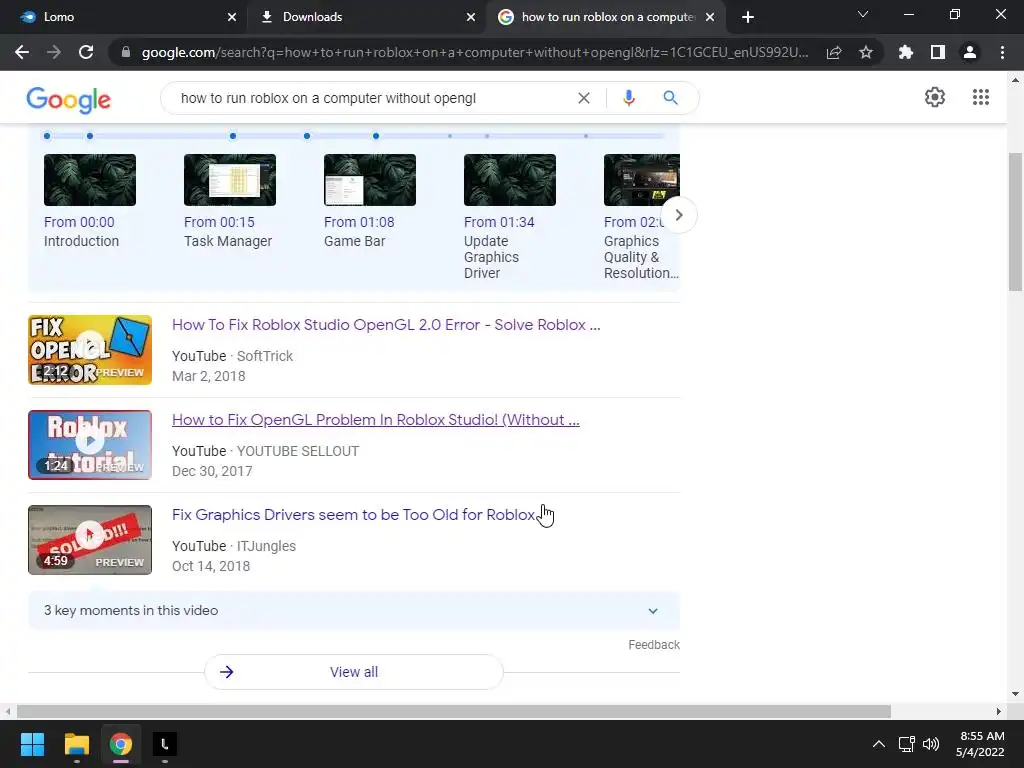Click the second dot on key moments timeline
1024x768 pixels.
tap(90, 136)
